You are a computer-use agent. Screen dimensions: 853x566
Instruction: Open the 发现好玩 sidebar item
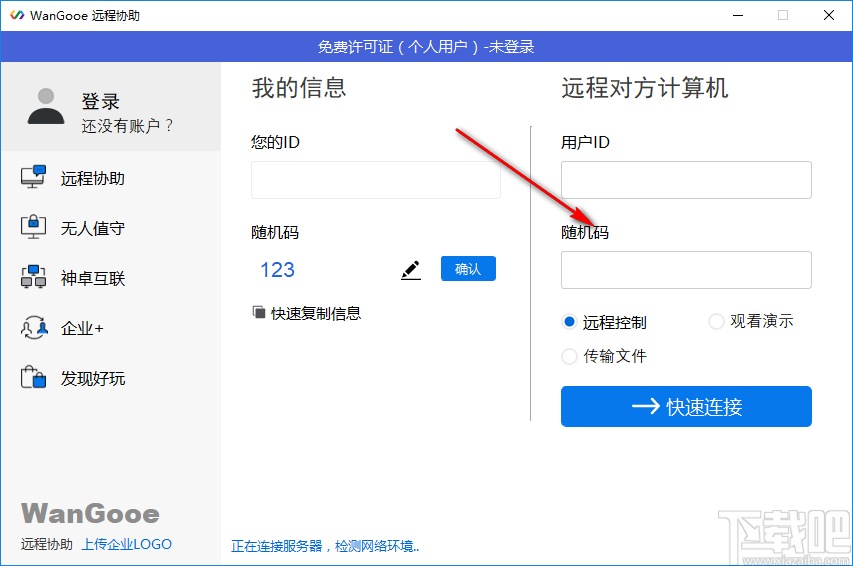tap(93, 379)
